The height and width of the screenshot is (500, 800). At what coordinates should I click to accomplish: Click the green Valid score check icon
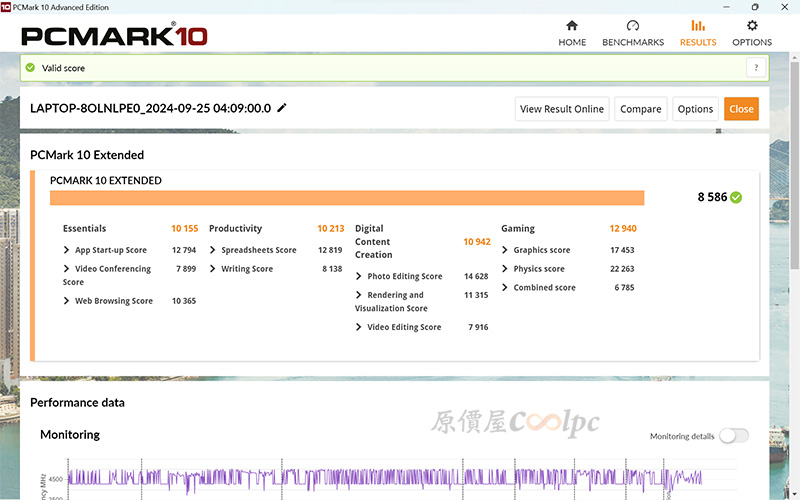point(31,67)
